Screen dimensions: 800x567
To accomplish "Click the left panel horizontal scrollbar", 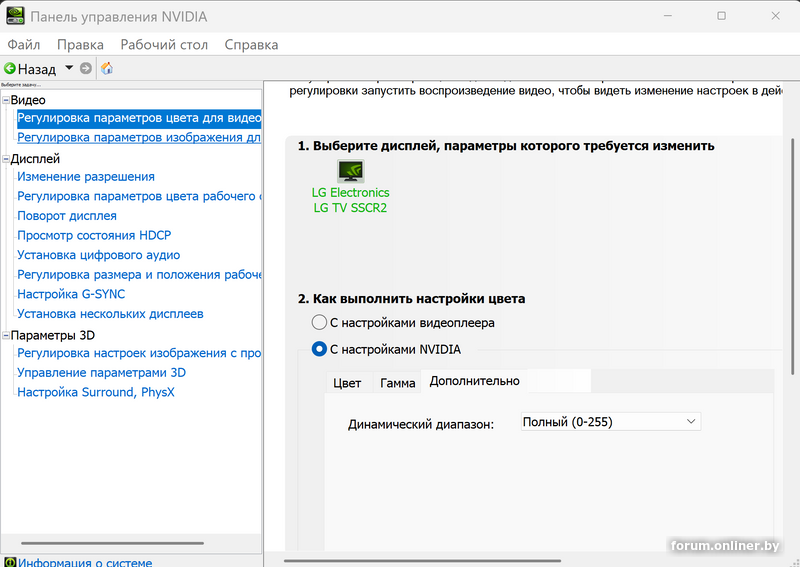I will 112,543.
